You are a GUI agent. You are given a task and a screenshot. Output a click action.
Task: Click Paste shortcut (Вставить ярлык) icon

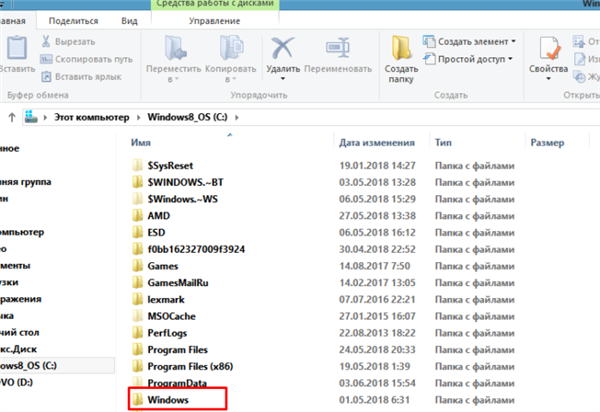tap(46, 77)
